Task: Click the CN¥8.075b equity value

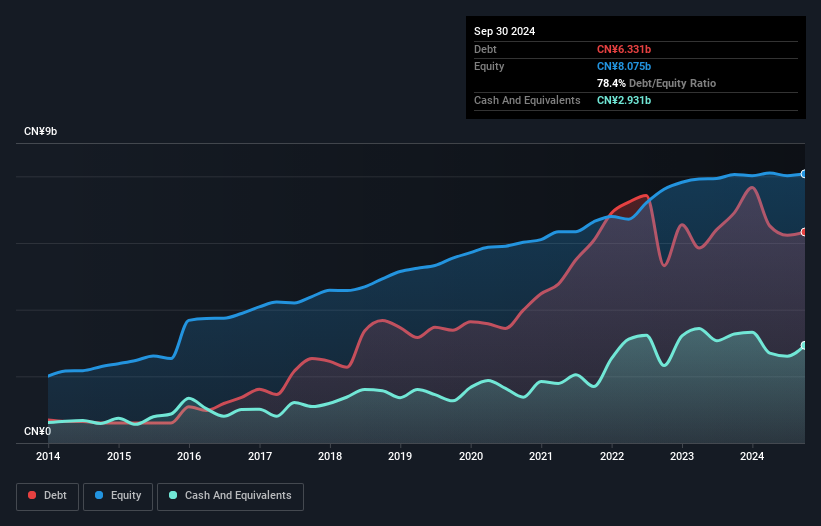Action: [624, 66]
